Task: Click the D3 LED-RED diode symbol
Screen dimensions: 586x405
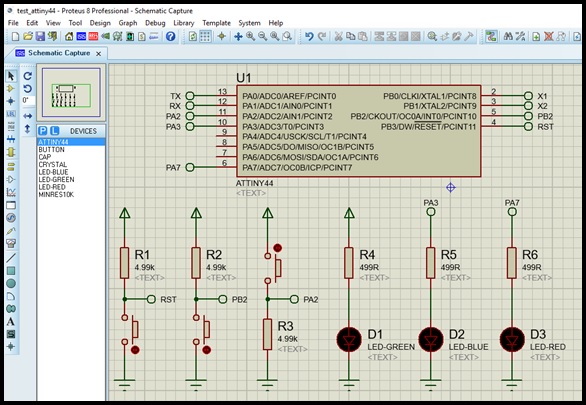Action: click(512, 339)
